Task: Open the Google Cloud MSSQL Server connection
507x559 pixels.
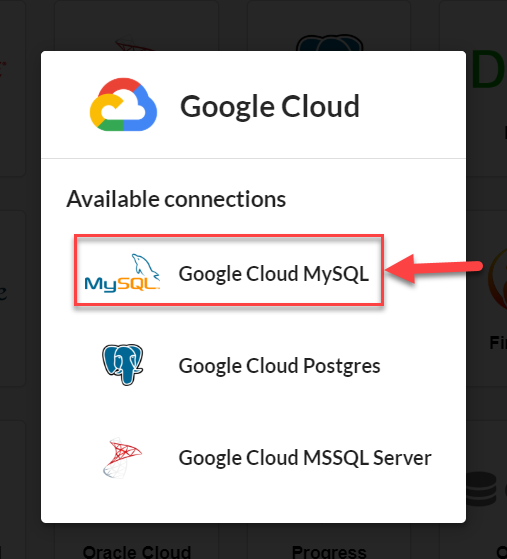Action: tap(253, 457)
